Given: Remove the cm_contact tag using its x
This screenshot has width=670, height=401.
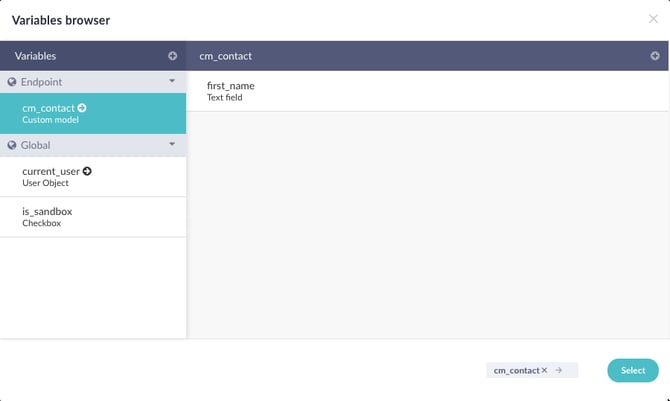Looking at the screenshot, I should 544,370.
